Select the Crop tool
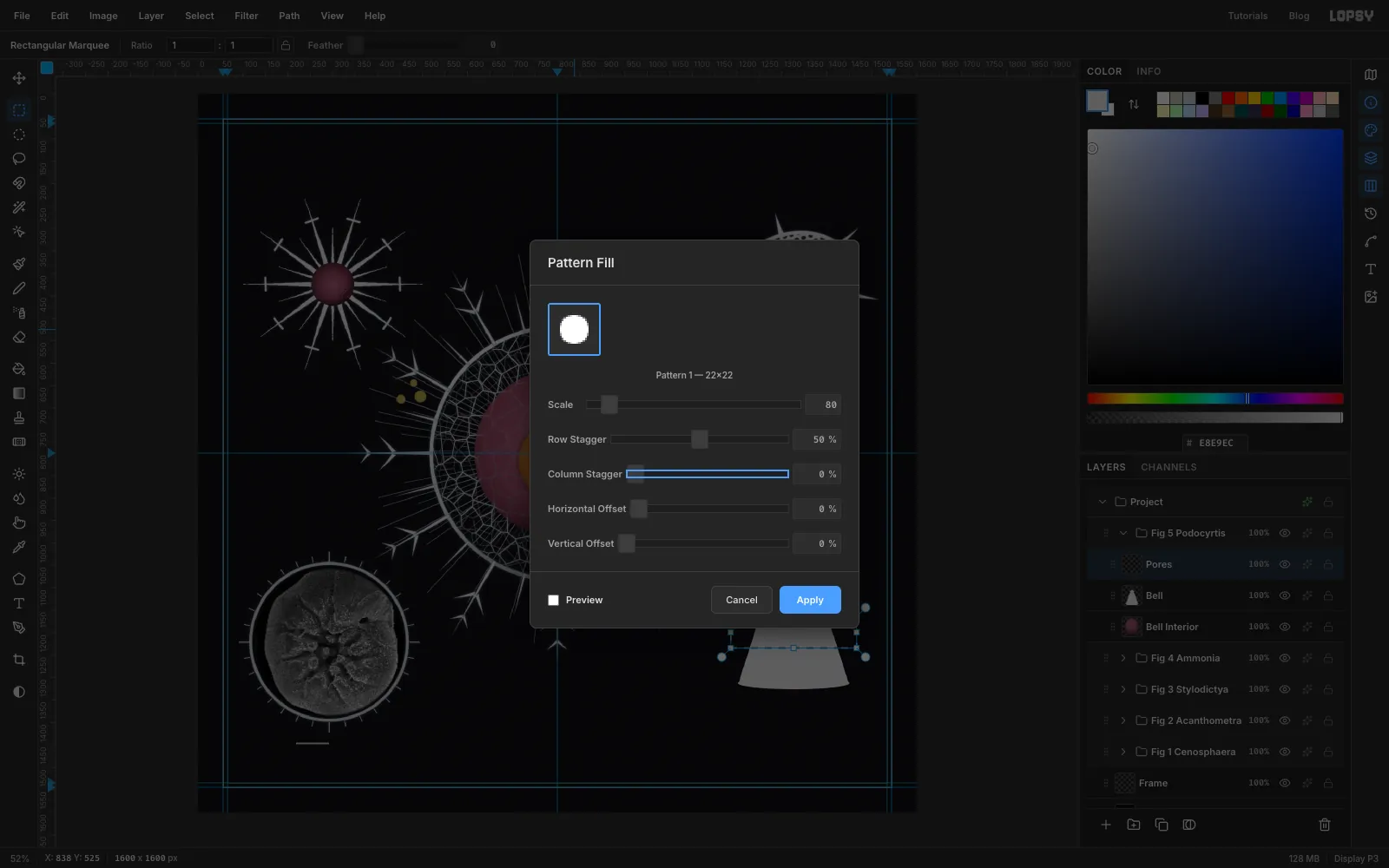This screenshot has width=1389, height=868. click(19, 661)
